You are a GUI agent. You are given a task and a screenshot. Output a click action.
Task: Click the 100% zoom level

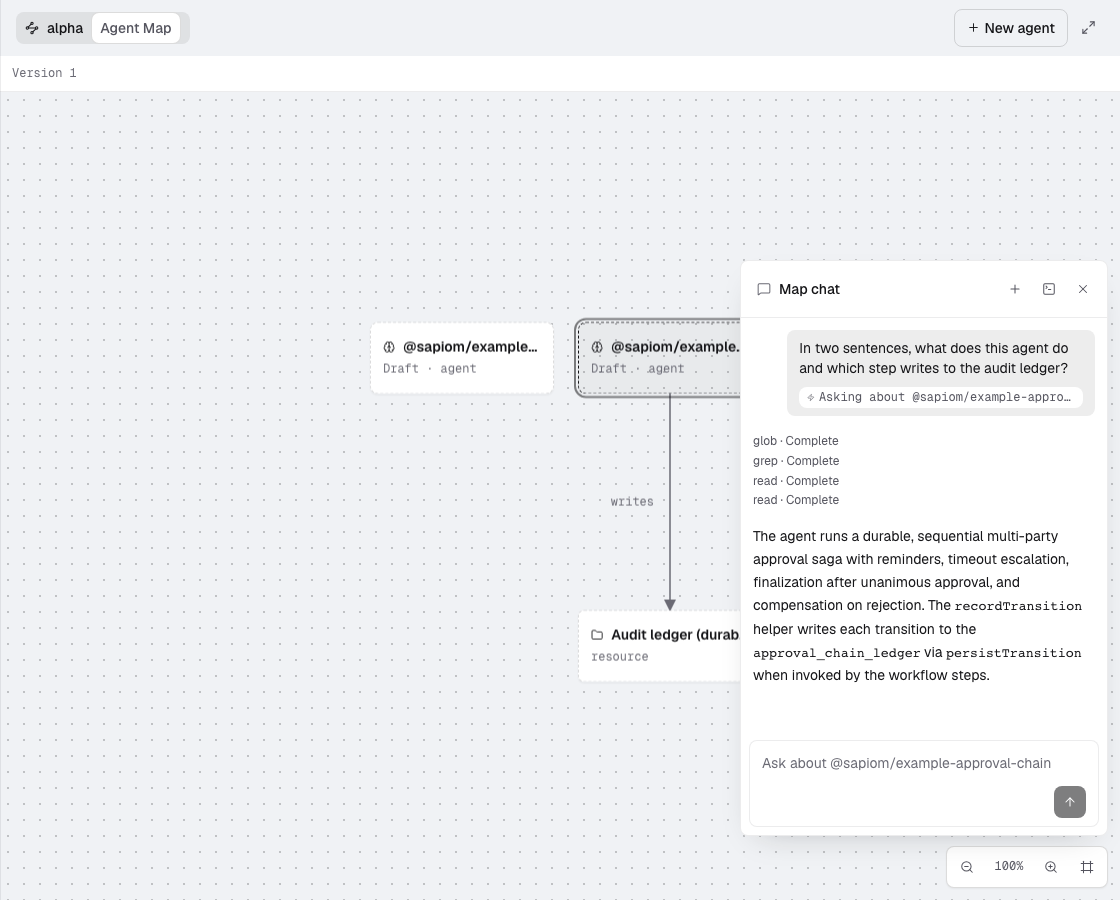(1009, 866)
